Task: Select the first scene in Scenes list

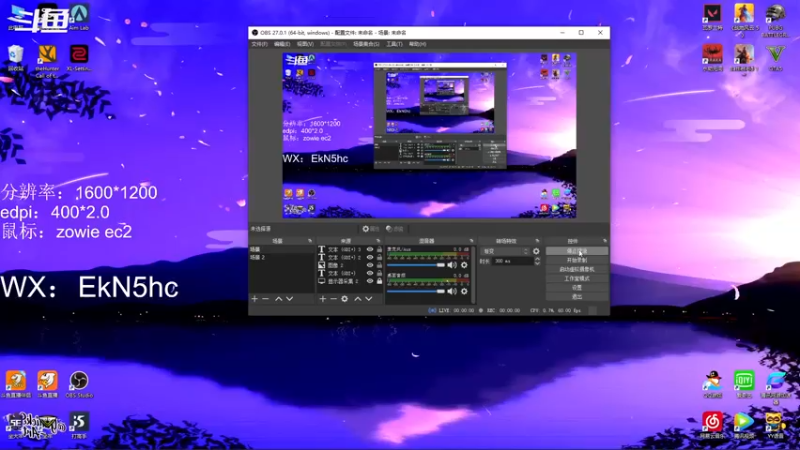Action: pyautogui.click(x=282, y=249)
